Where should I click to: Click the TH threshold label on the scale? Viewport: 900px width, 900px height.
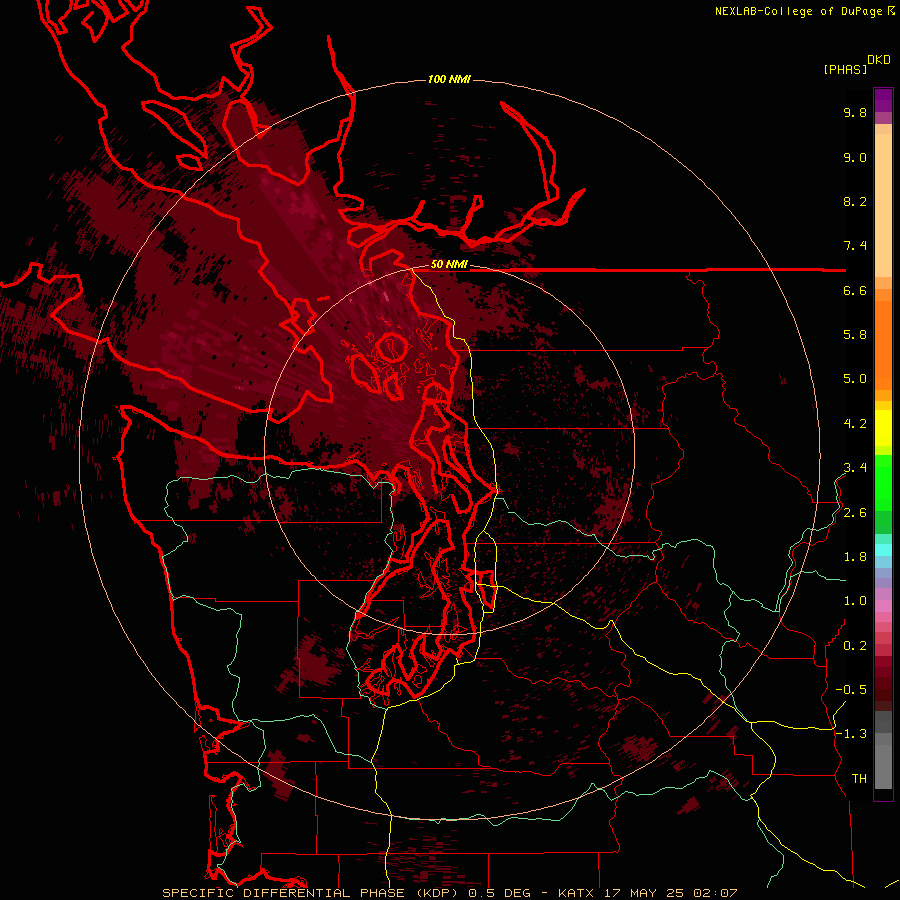point(859,779)
